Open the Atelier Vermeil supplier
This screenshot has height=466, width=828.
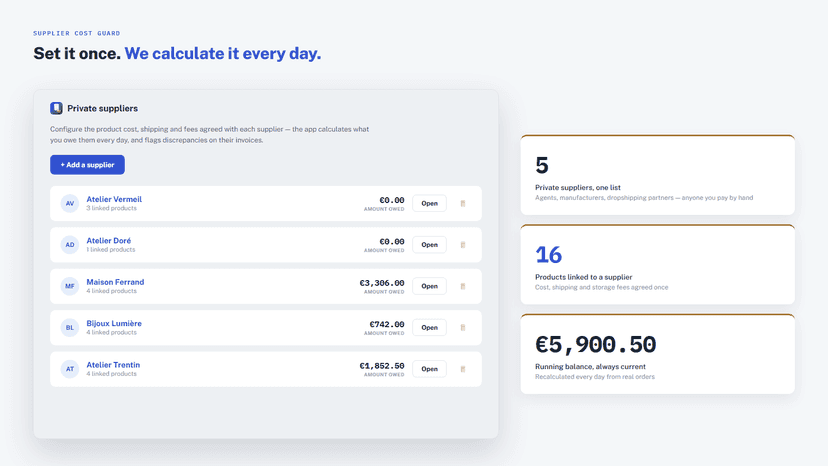[429, 203]
